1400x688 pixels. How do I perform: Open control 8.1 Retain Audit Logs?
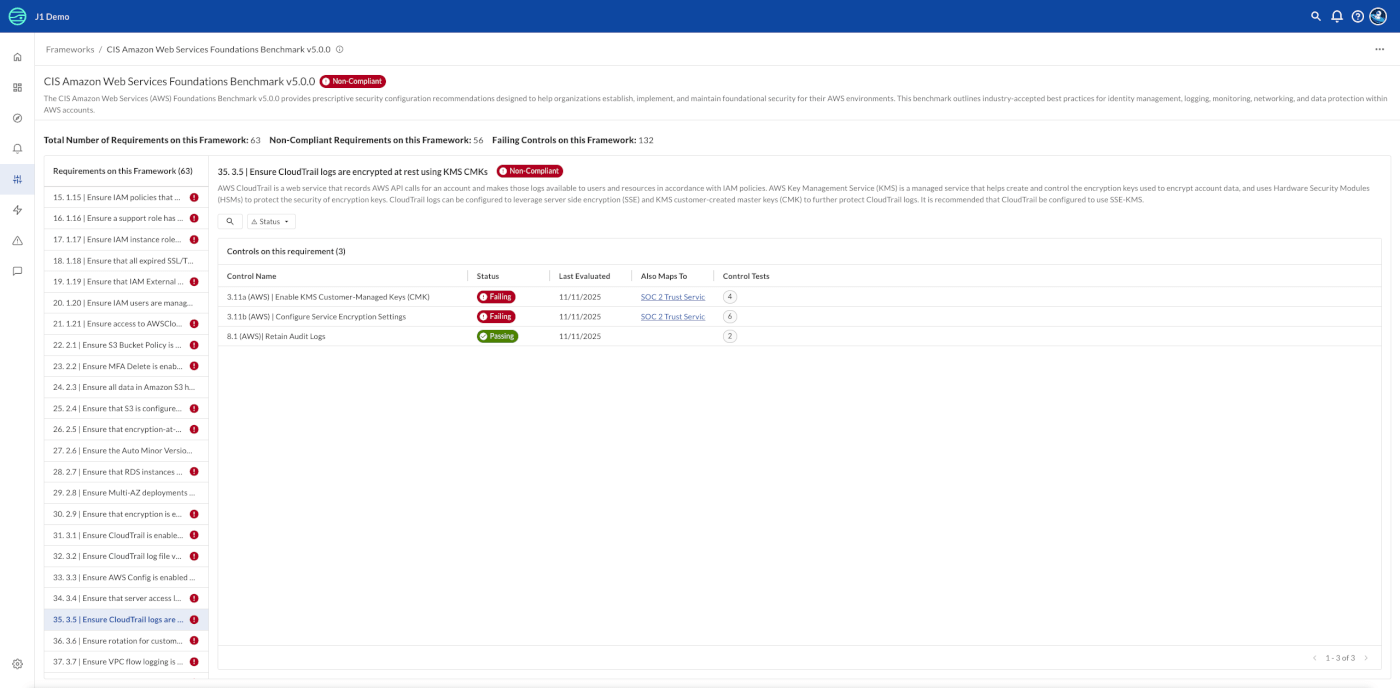coord(276,336)
